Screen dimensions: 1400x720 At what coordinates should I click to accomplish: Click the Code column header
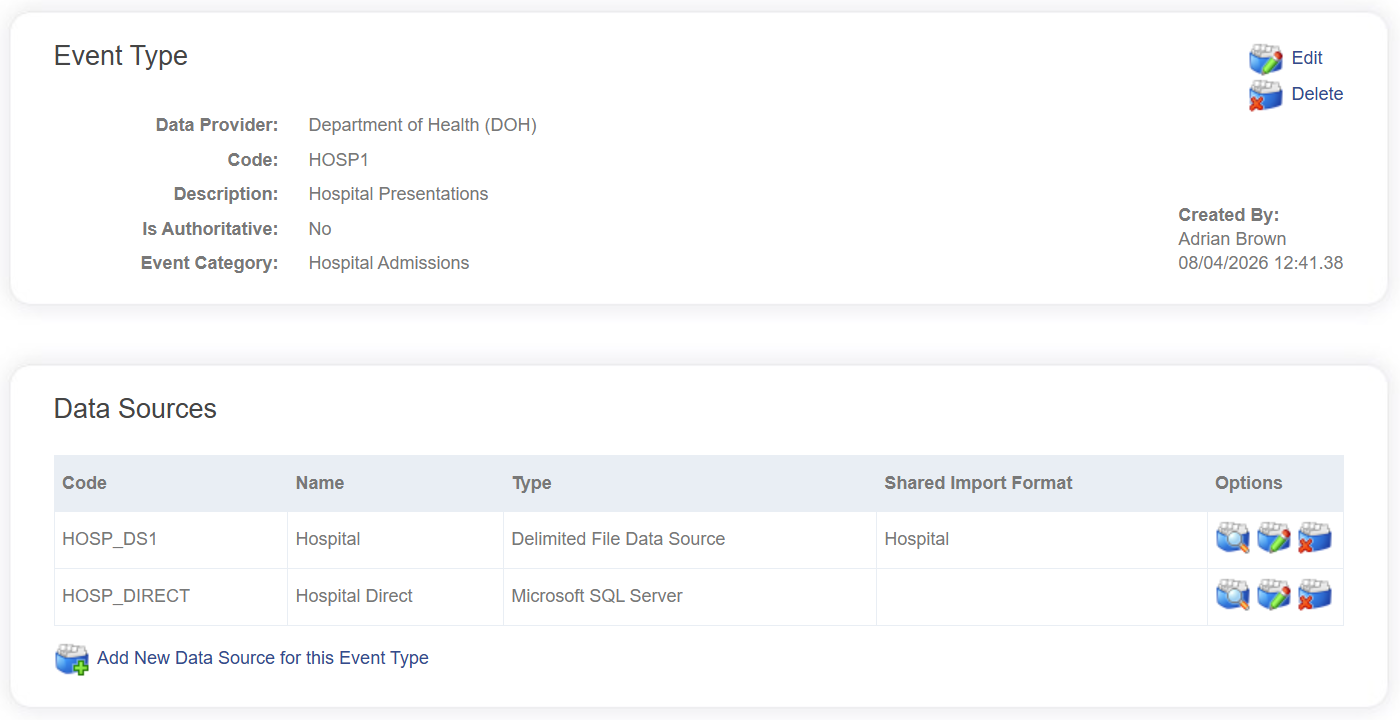tap(85, 483)
